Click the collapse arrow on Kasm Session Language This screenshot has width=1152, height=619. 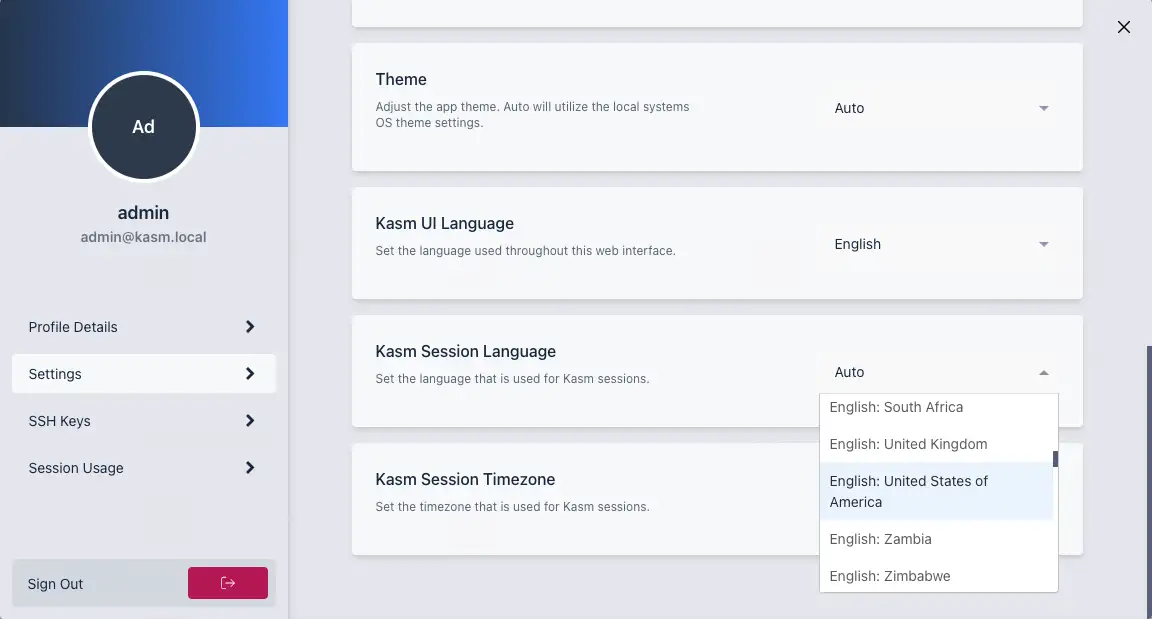1044,372
